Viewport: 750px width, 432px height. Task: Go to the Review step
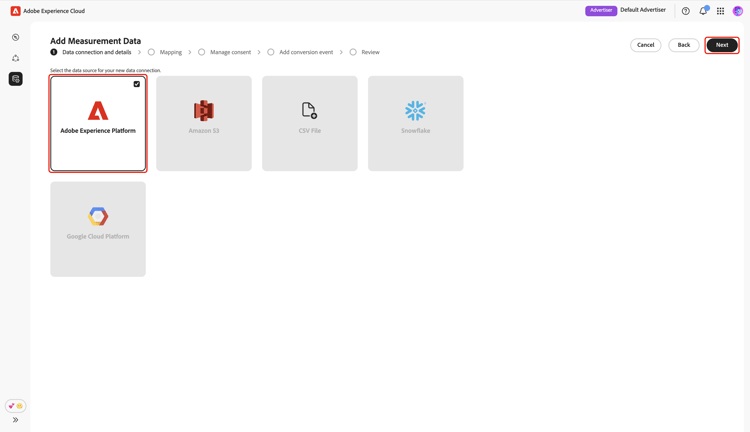(365, 52)
